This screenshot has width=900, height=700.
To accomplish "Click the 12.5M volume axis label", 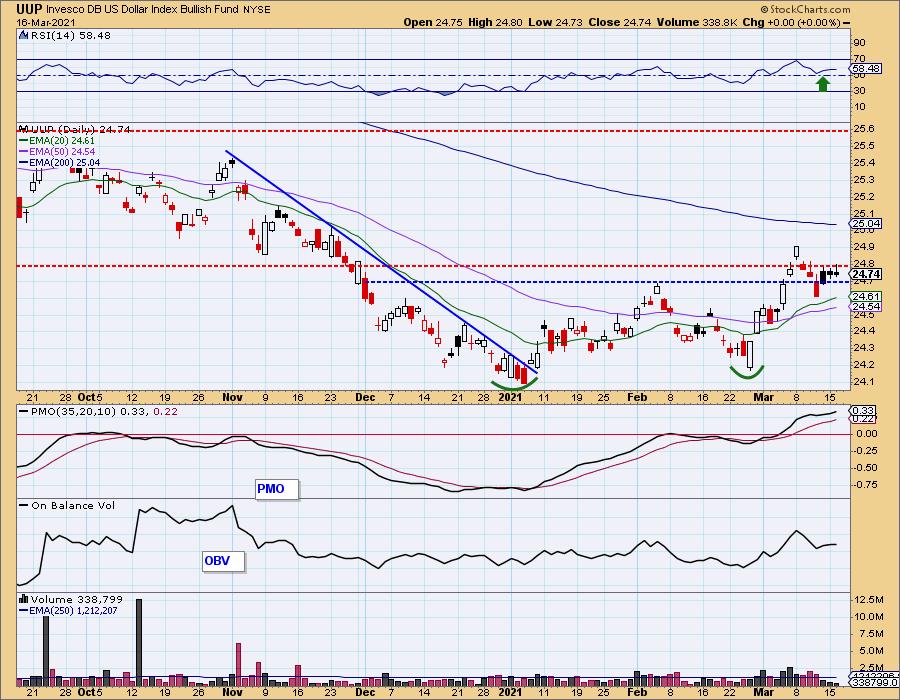I will click(x=869, y=600).
